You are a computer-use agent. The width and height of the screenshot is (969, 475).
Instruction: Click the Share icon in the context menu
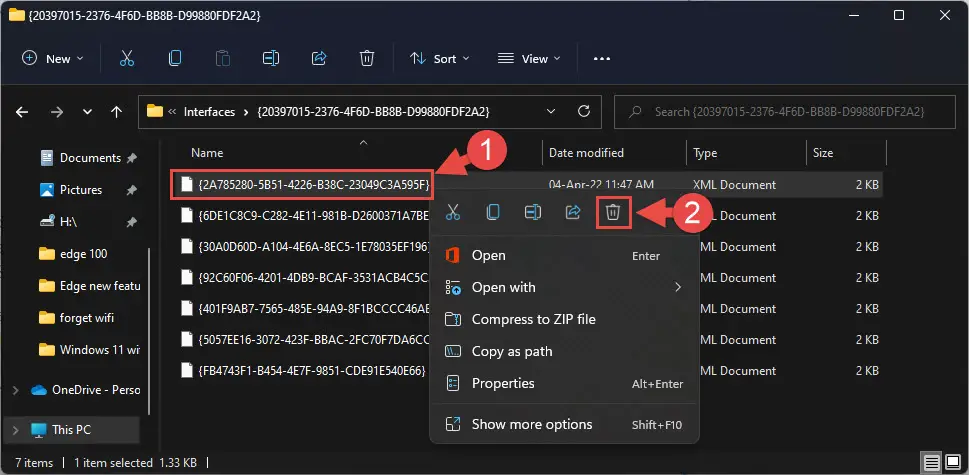(573, 212)
